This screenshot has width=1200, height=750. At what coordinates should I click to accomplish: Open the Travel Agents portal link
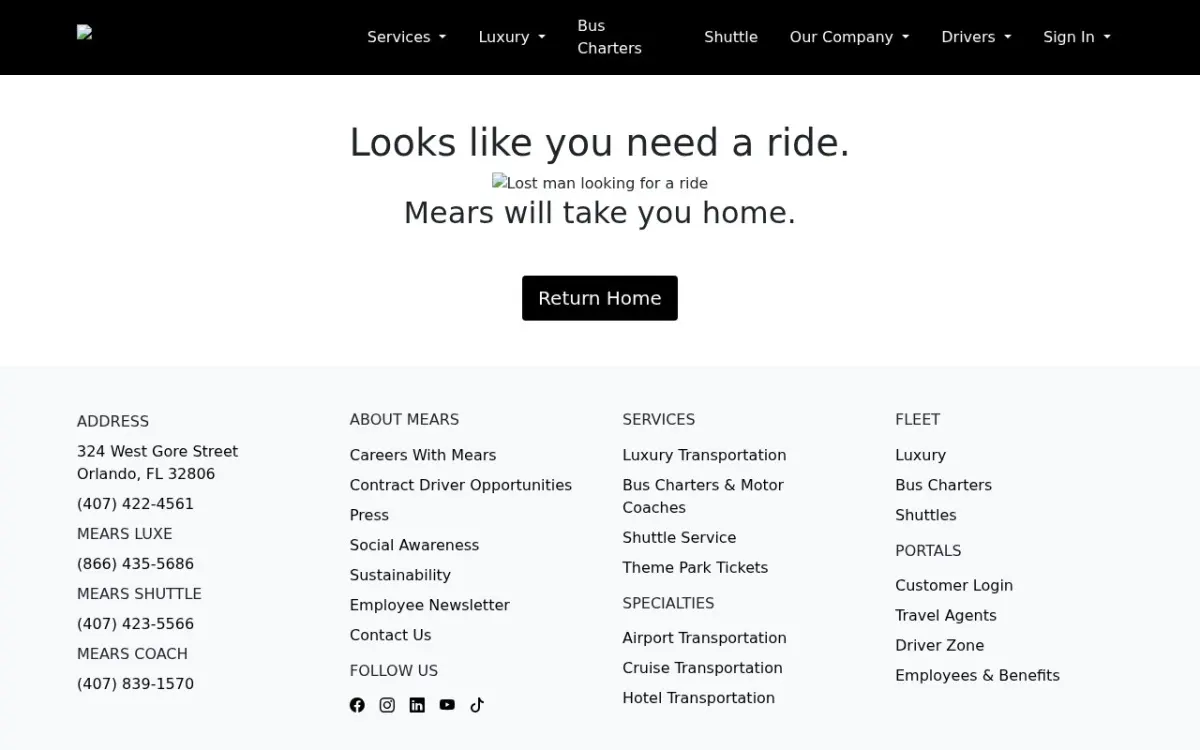[946, 615]
